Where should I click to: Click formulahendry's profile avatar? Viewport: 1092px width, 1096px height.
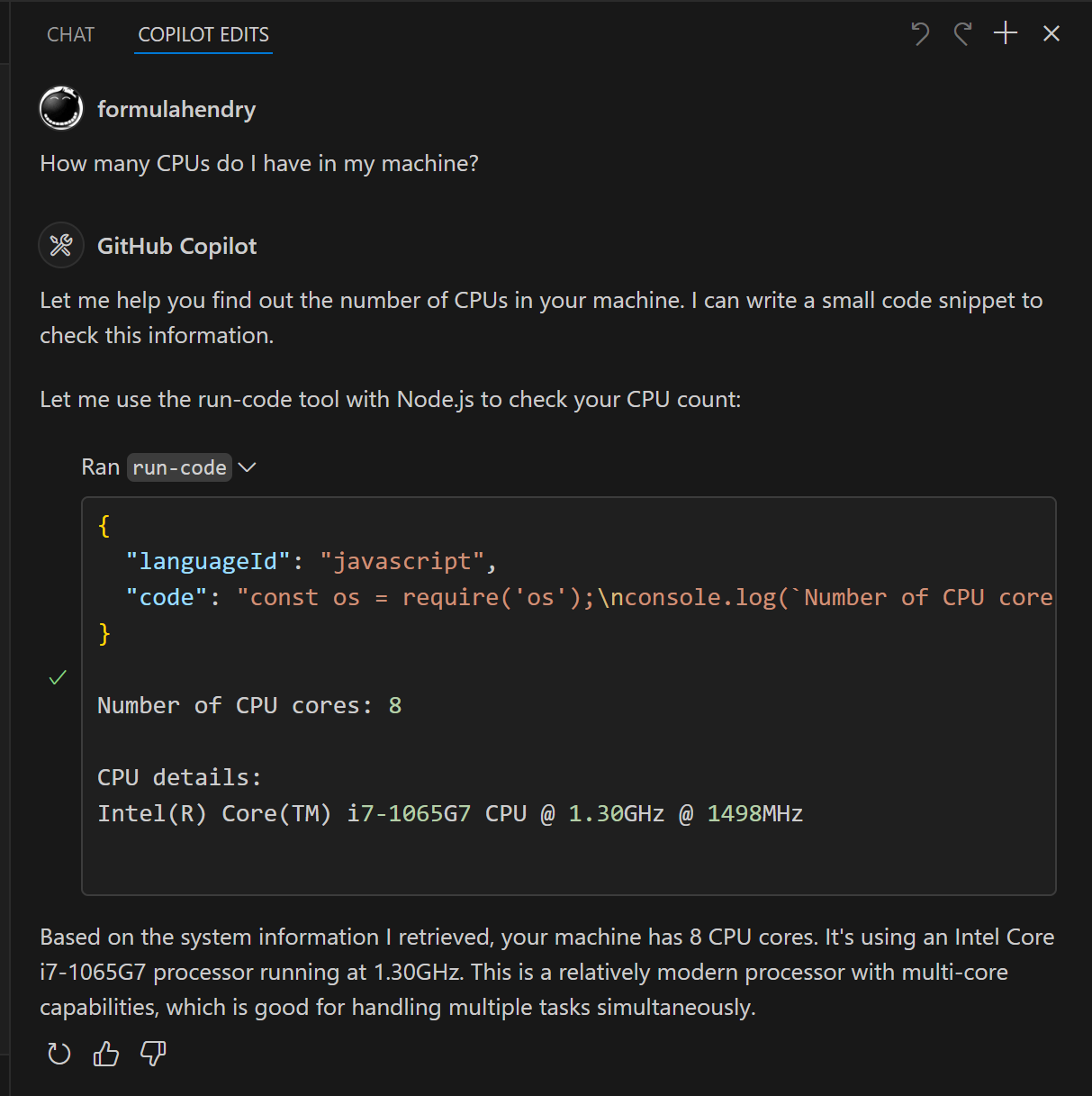[x=60, y=108]
